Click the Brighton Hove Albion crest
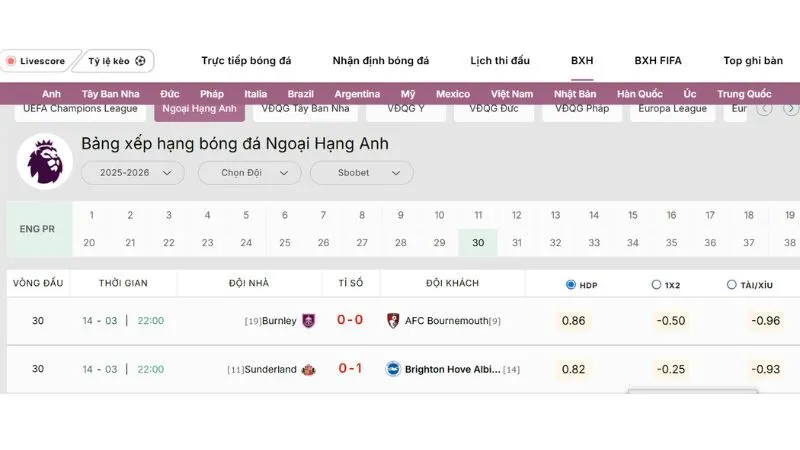The height and width of the screenshot is (450, 800). point(393,369)
